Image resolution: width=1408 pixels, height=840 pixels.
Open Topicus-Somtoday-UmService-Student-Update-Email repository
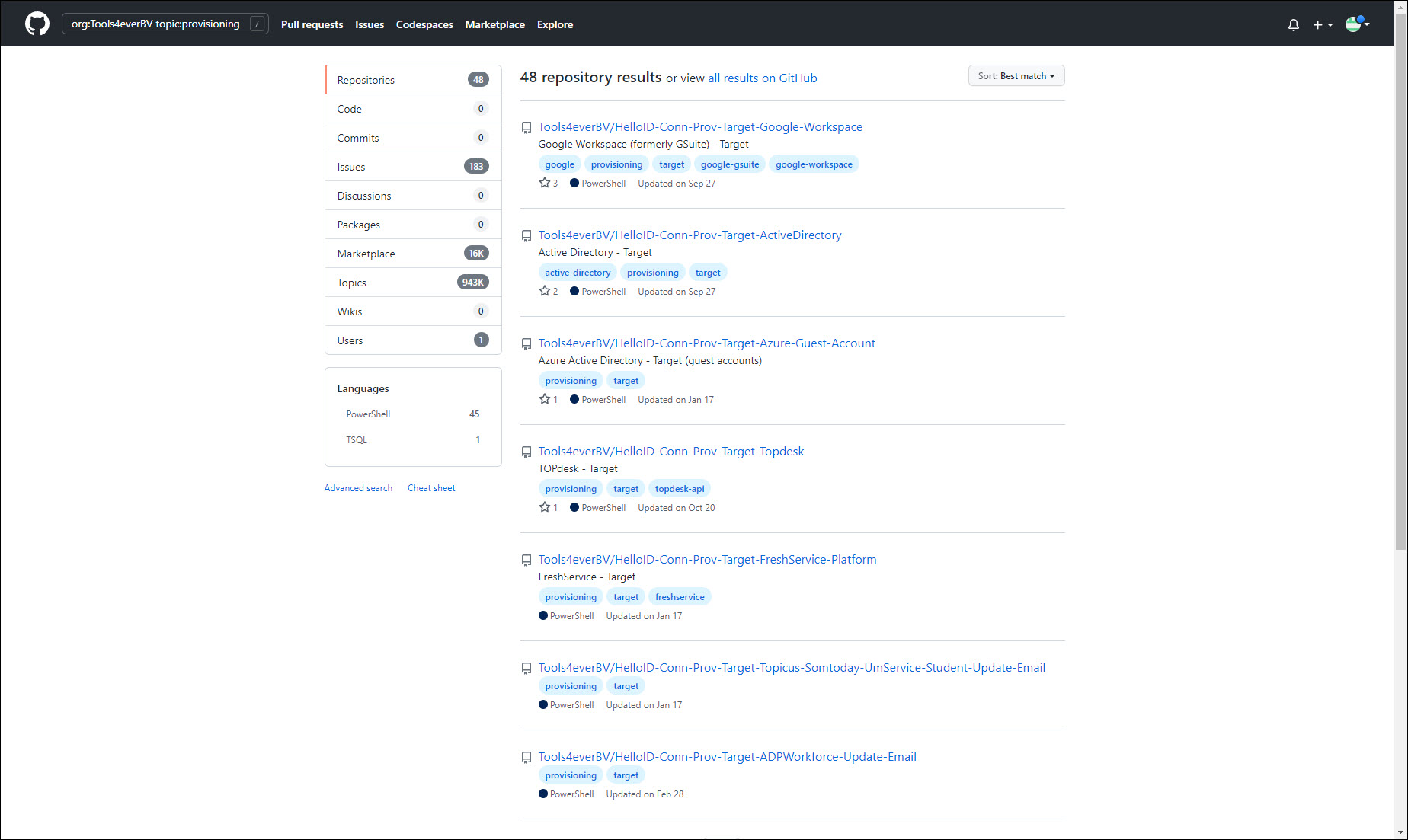coord(792,668)
